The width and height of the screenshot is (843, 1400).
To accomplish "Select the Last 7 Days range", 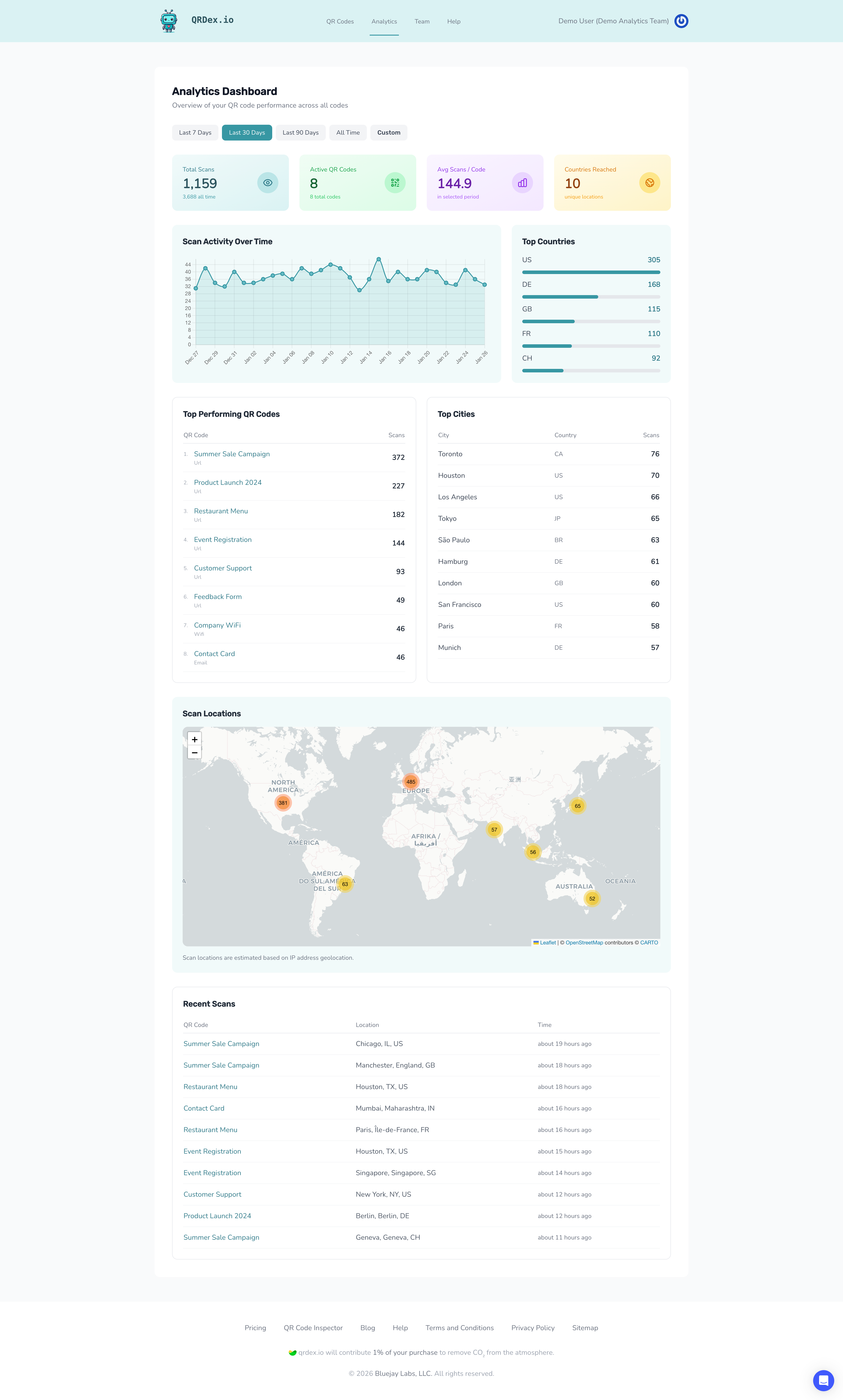I will [195, 132].
